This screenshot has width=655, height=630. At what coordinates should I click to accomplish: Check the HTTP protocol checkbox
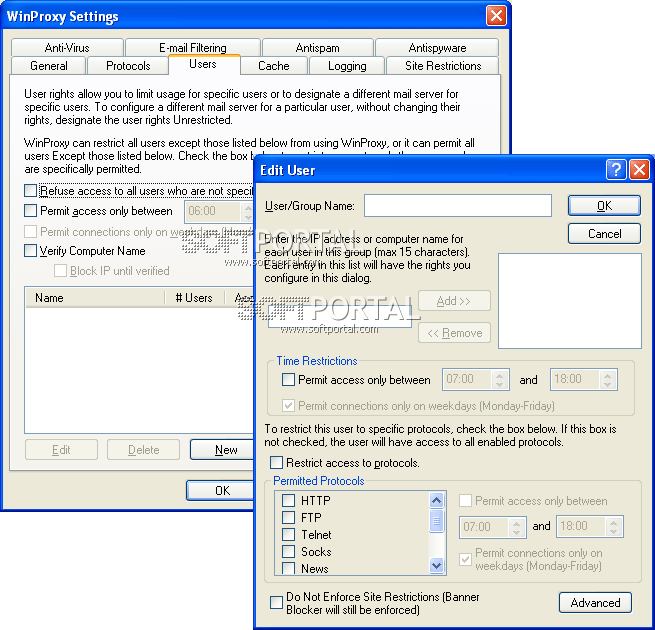[288, 500]
